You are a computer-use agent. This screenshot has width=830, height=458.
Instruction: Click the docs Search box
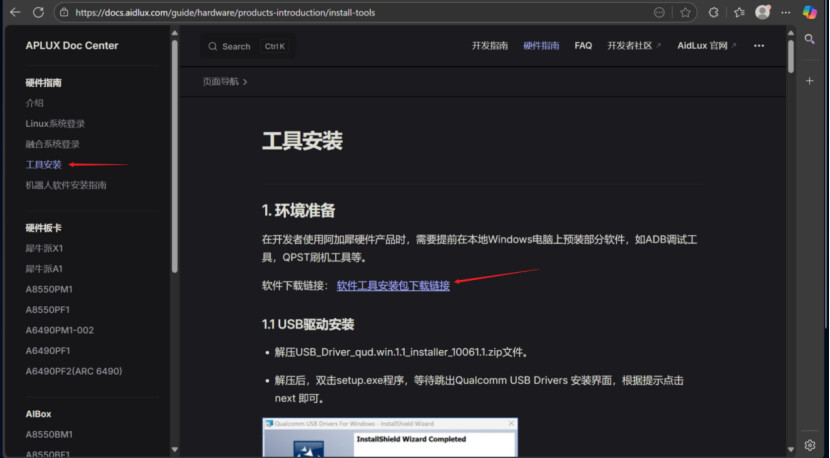[x=246, y=46]
